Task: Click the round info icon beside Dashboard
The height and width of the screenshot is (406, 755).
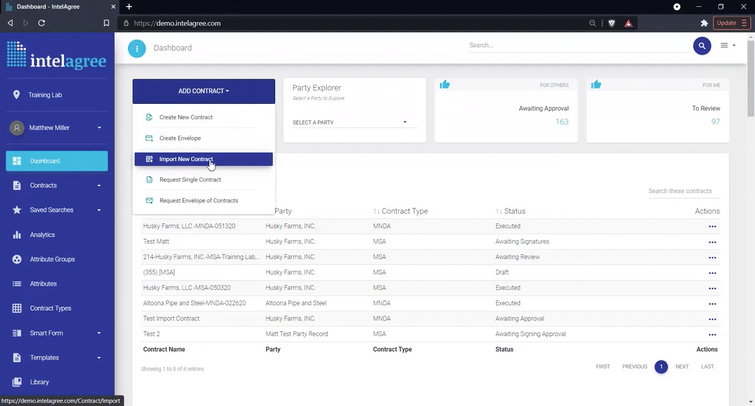Action: point(137,48)
